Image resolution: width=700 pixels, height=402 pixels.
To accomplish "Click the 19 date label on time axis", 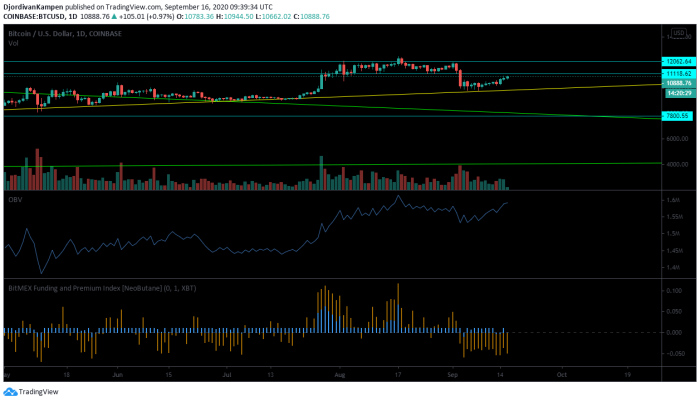I will point(627,375).
